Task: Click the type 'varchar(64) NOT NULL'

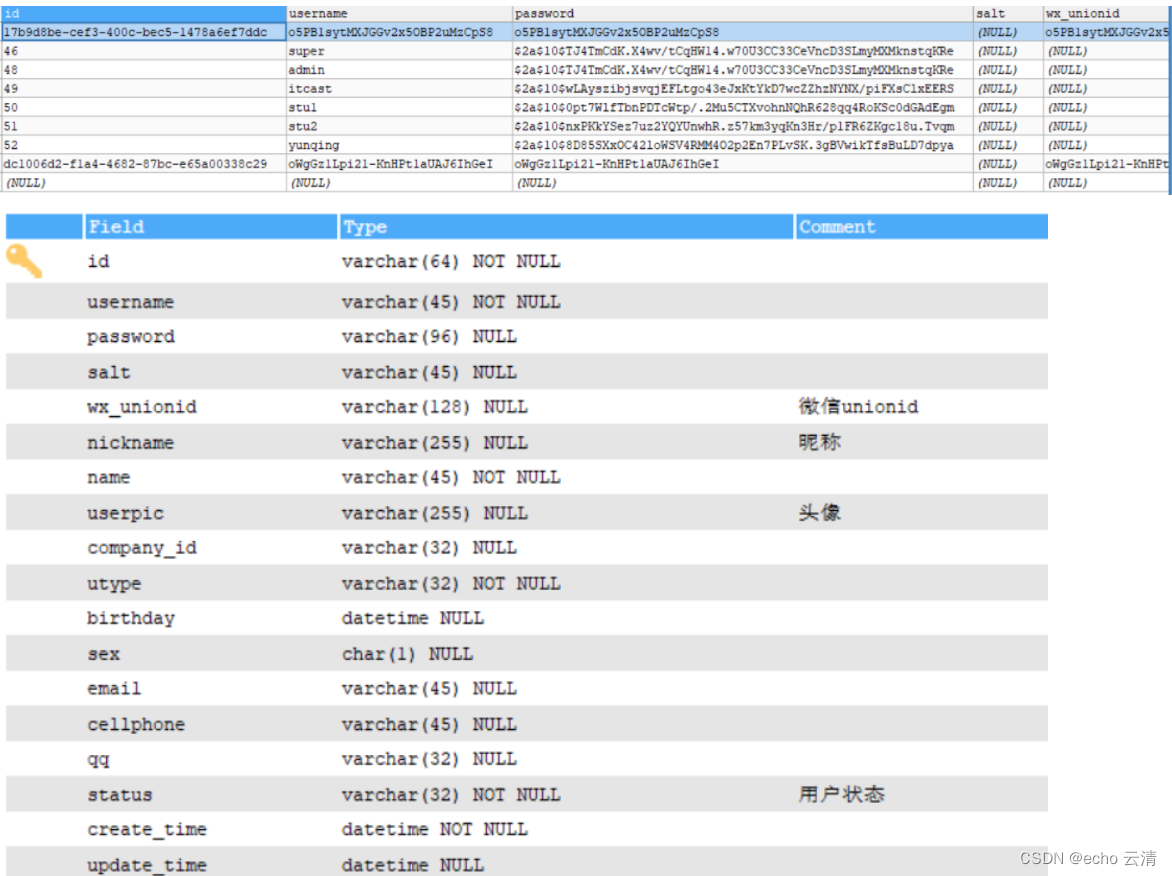Action: click(451, 262)
